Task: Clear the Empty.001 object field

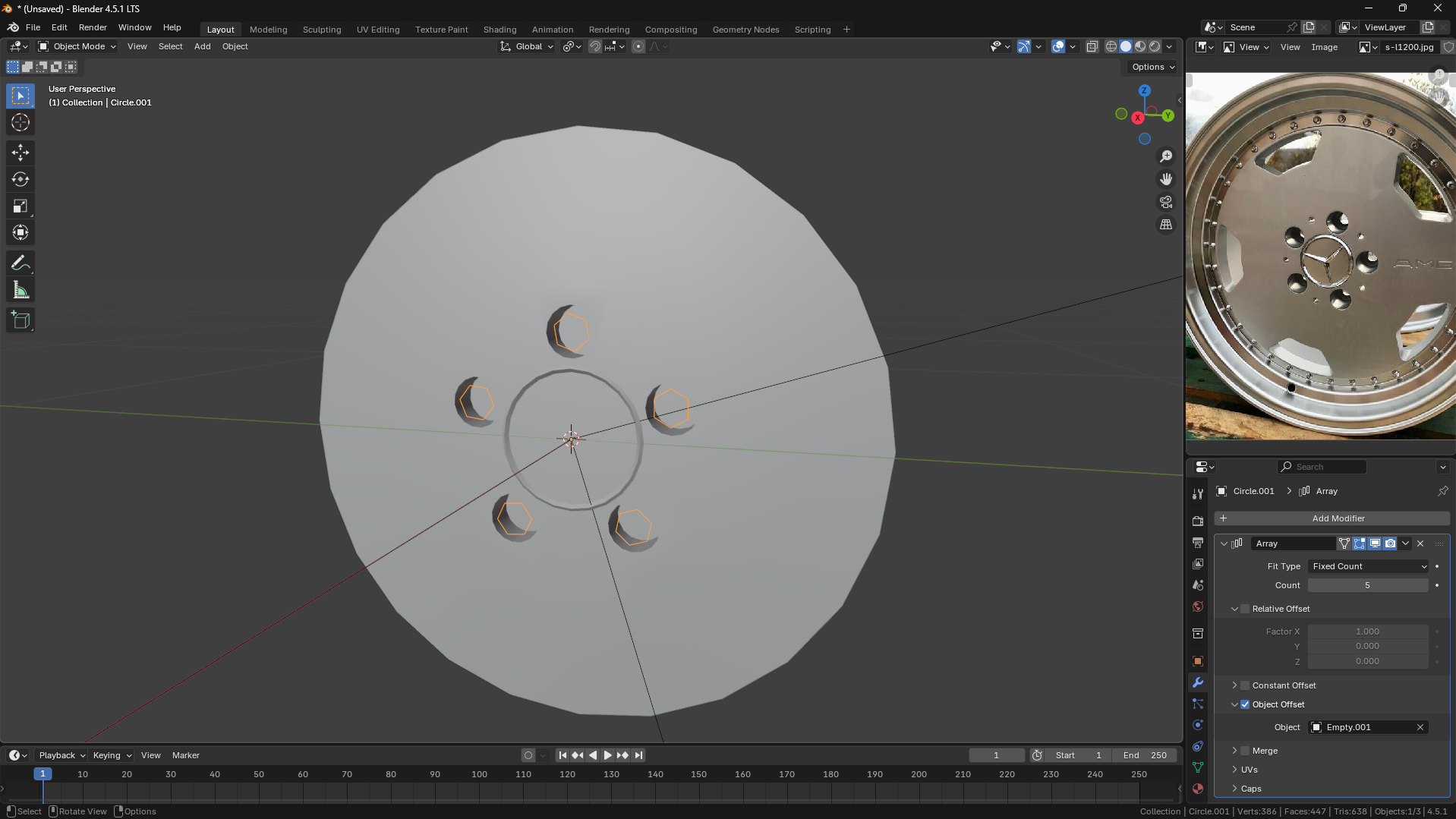Action: click(x=1420, y=727)
